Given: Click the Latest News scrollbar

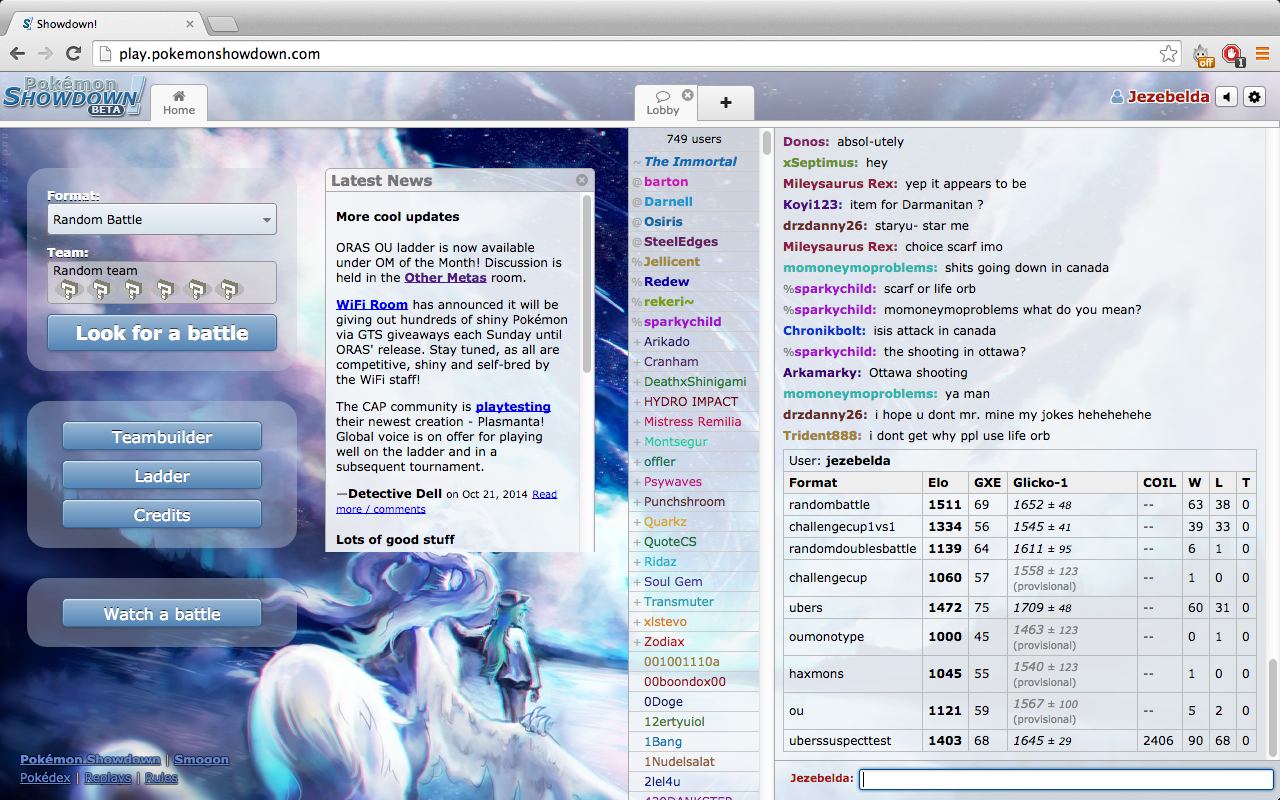Looking at the screenshot, I should point(587,285).
